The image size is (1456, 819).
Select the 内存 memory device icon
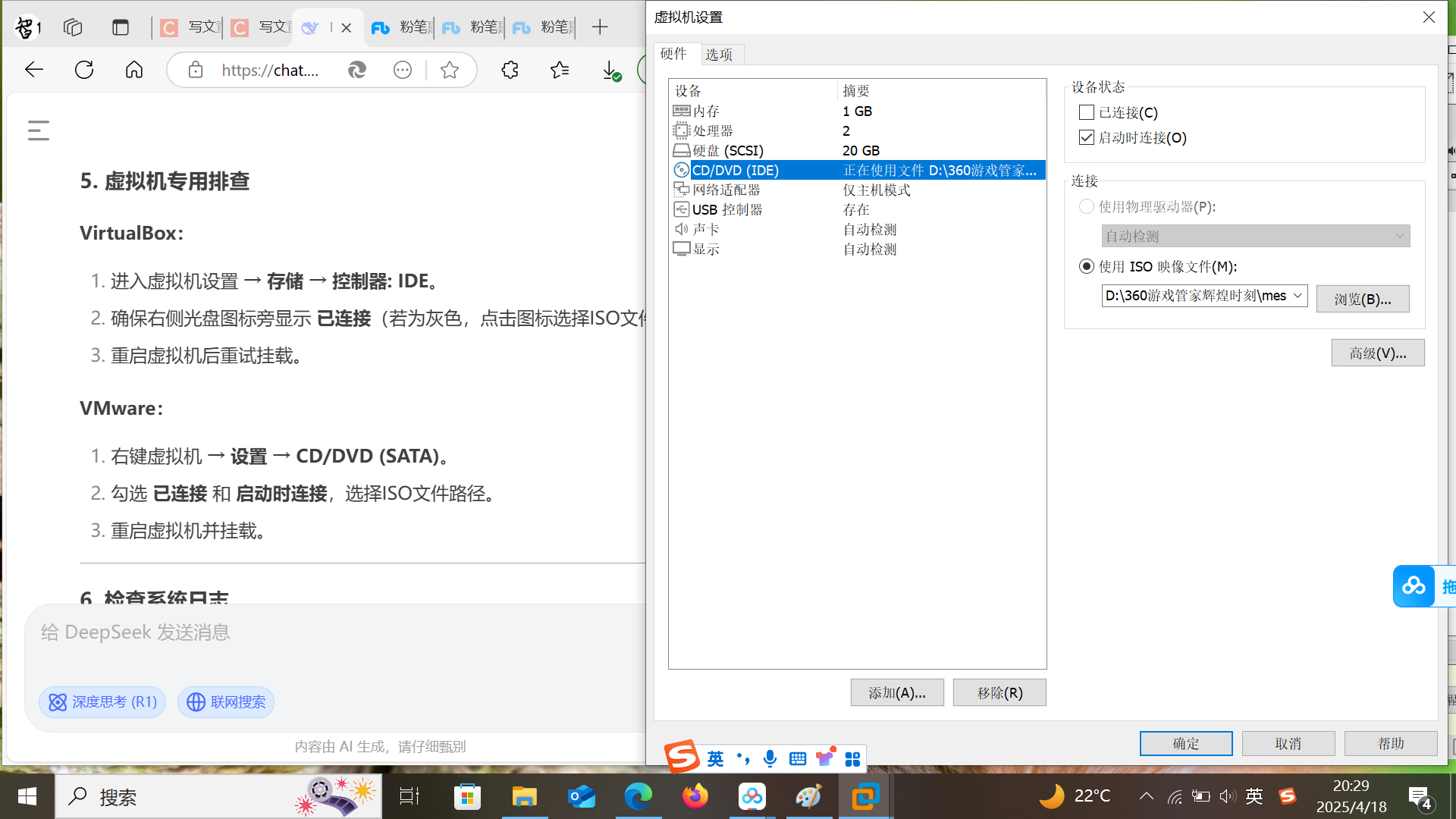pos(681,111)
